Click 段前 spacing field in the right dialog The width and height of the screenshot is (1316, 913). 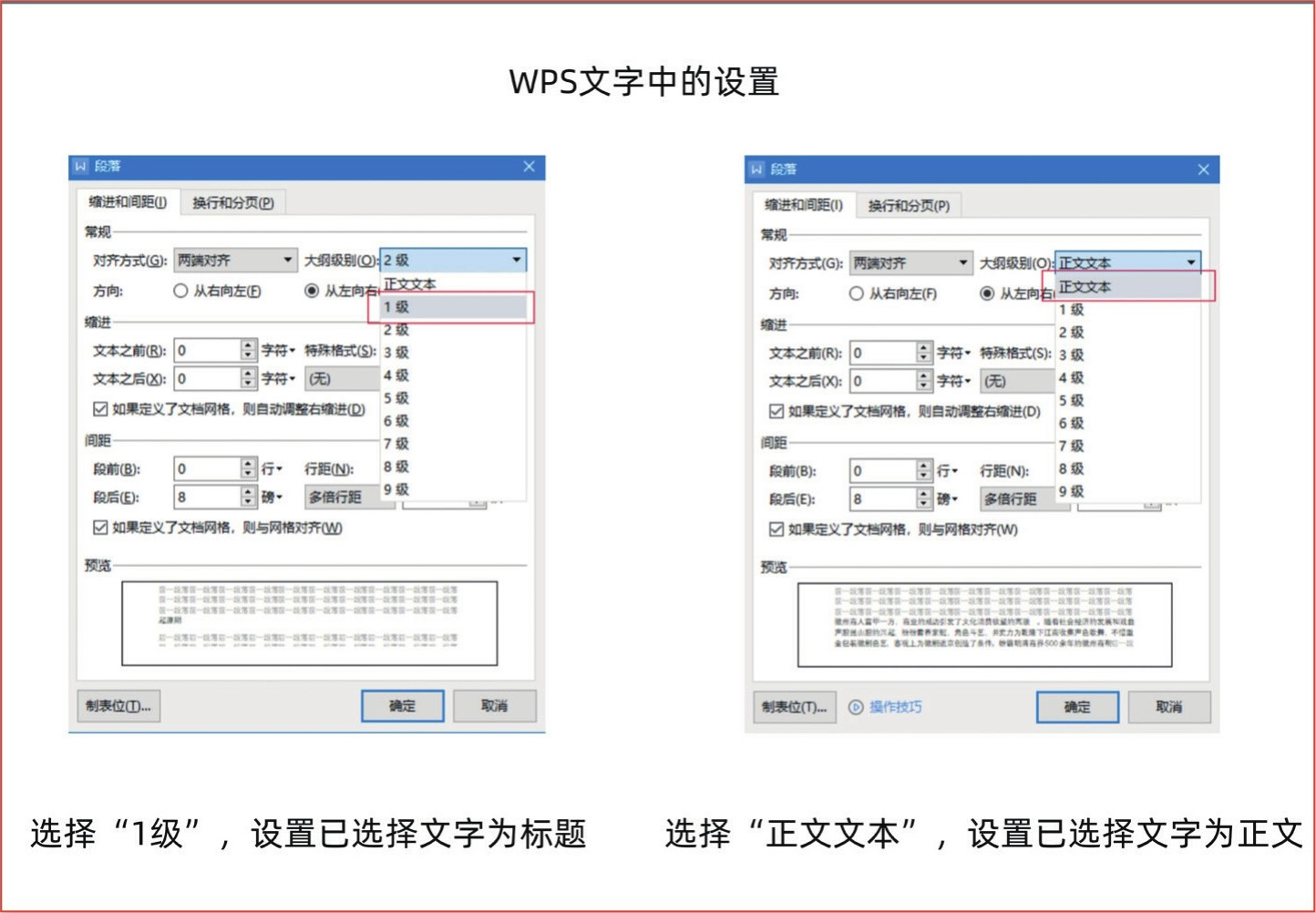pos(882,471)
